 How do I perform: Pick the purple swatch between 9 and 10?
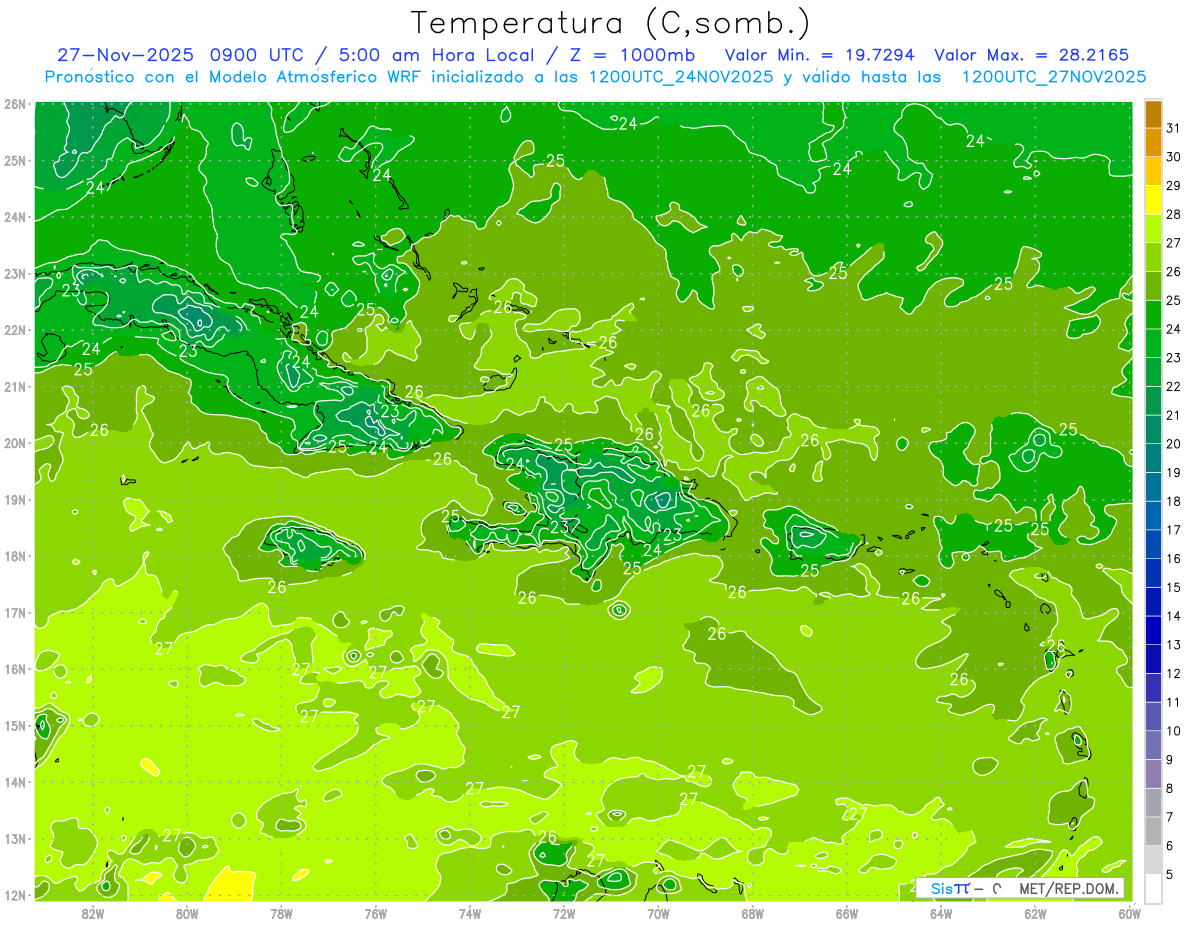[x=1153, y=745]
